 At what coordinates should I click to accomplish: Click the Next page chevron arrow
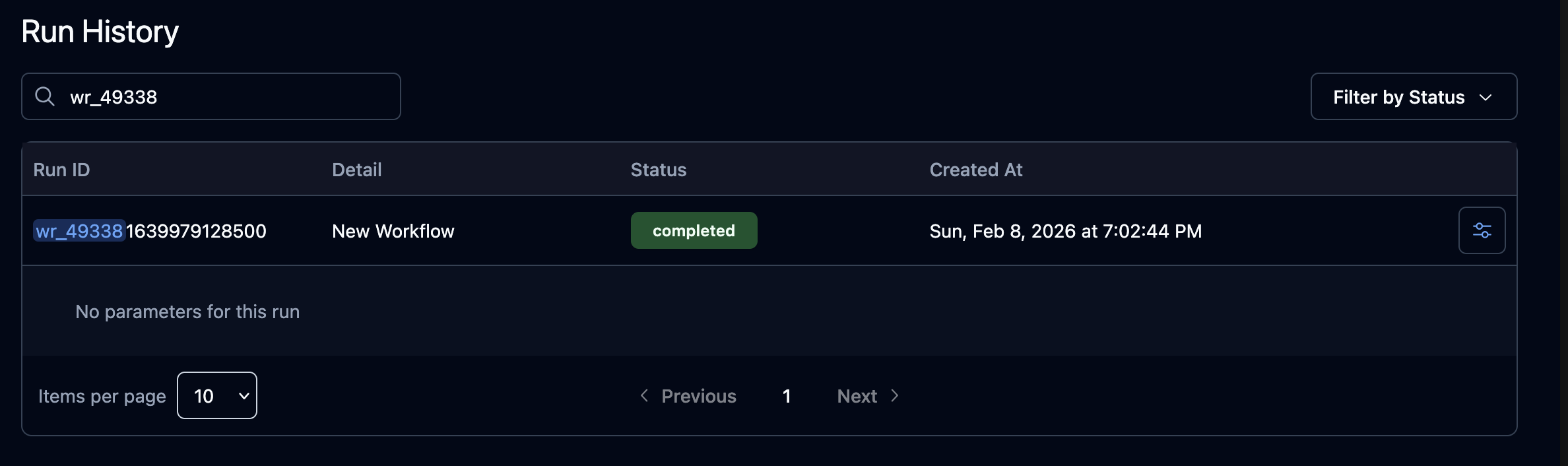[x=895, y=395]
